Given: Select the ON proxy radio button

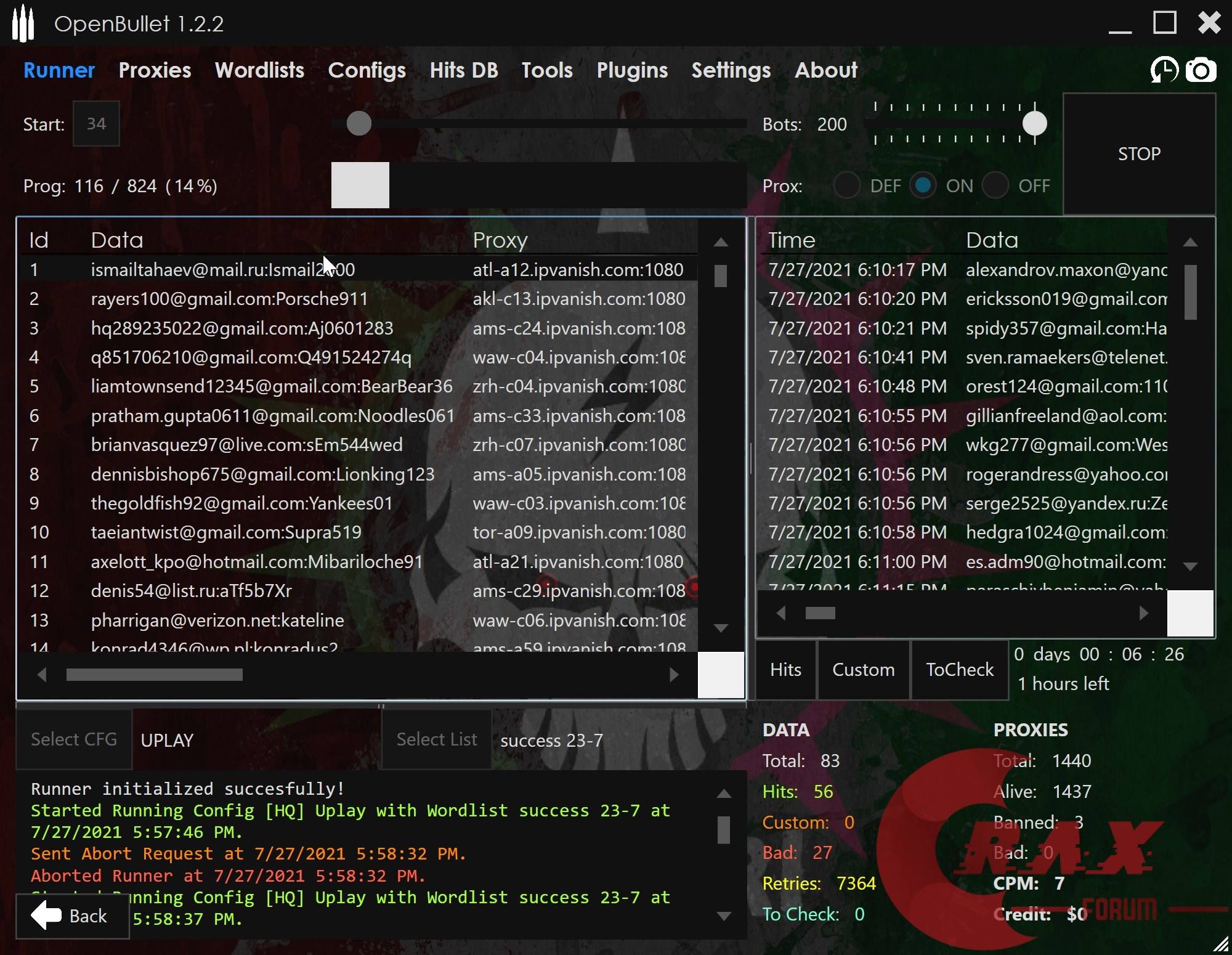Looking at the screenshot, I should 923,185.
